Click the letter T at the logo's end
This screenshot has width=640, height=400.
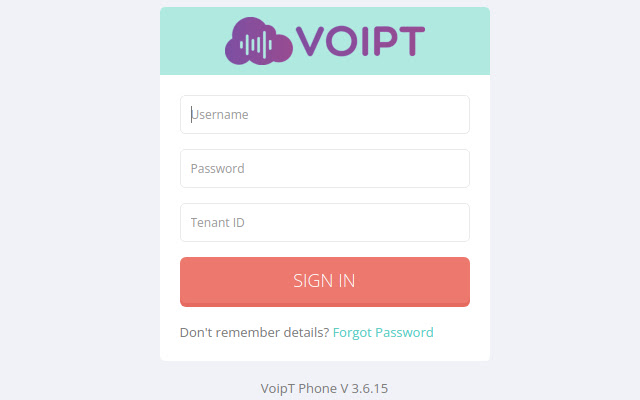pyautogui.click(x=410, y=41)
